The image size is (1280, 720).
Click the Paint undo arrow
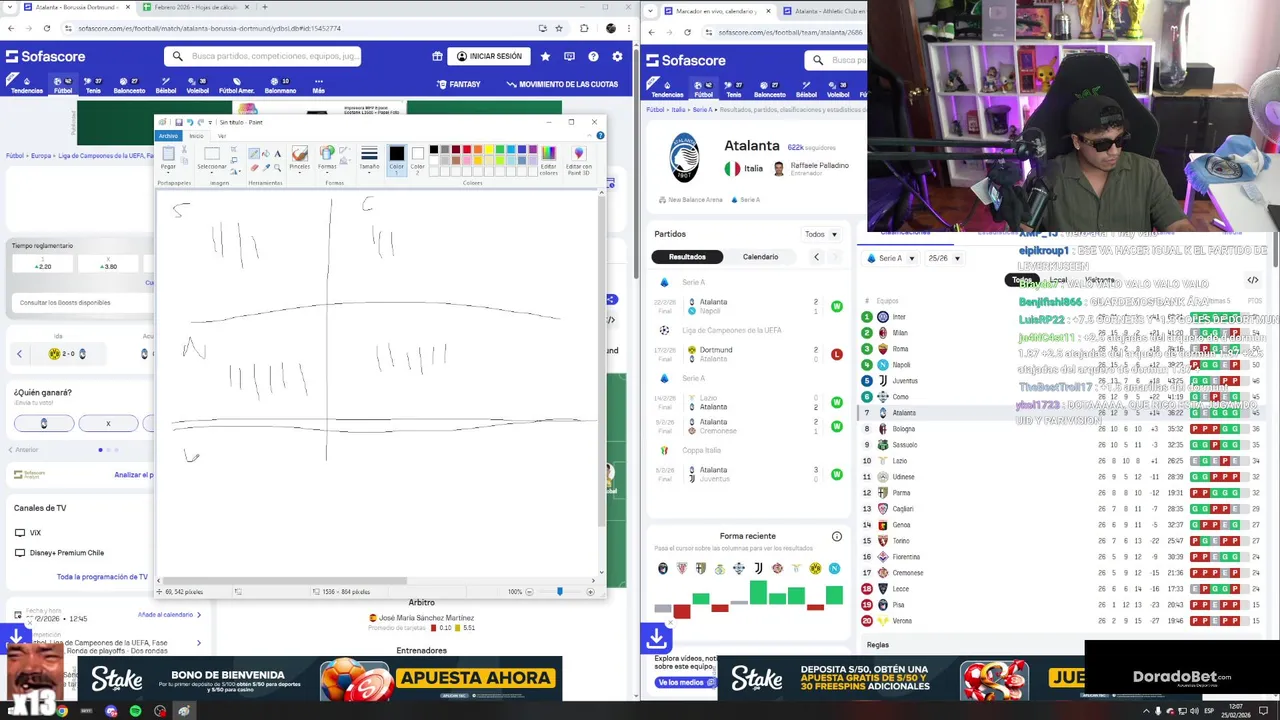[190, 122]
